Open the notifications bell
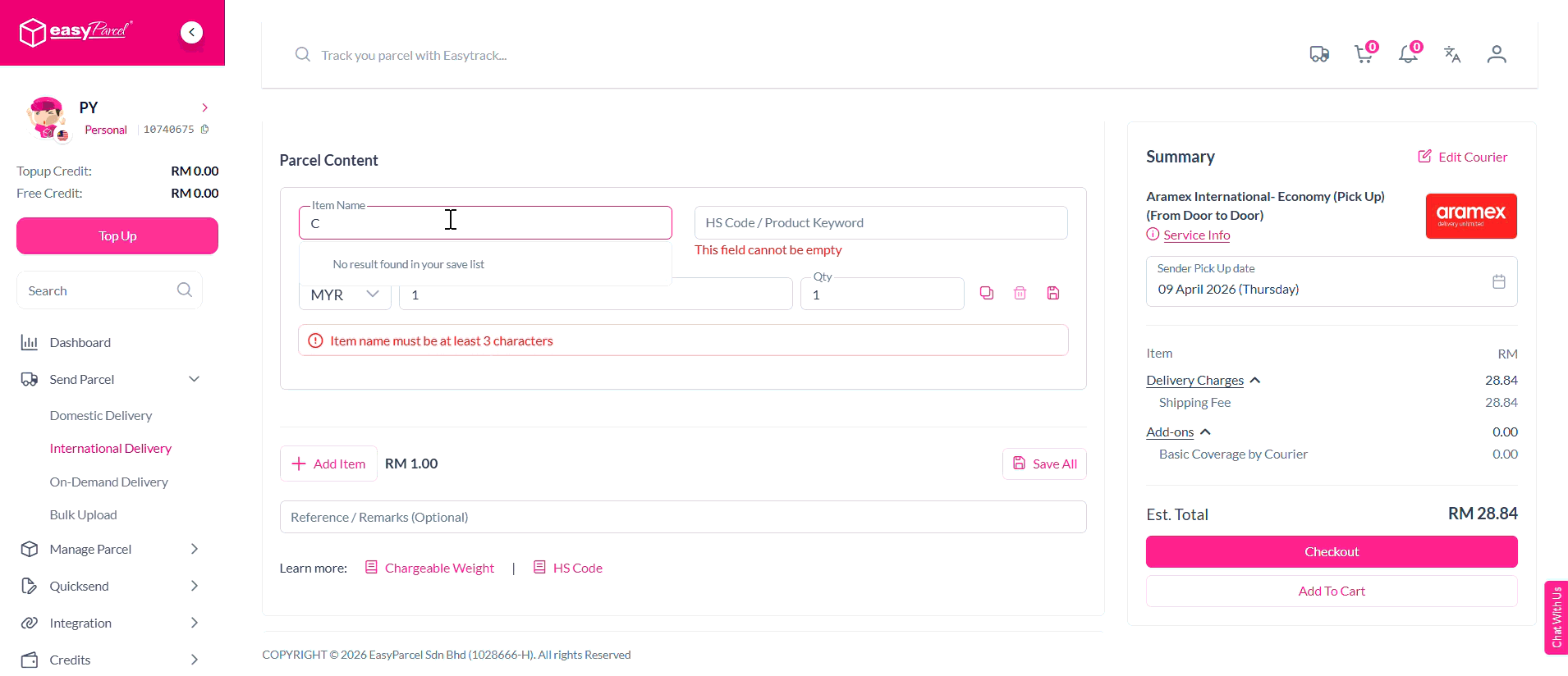 coord(1408,54)
